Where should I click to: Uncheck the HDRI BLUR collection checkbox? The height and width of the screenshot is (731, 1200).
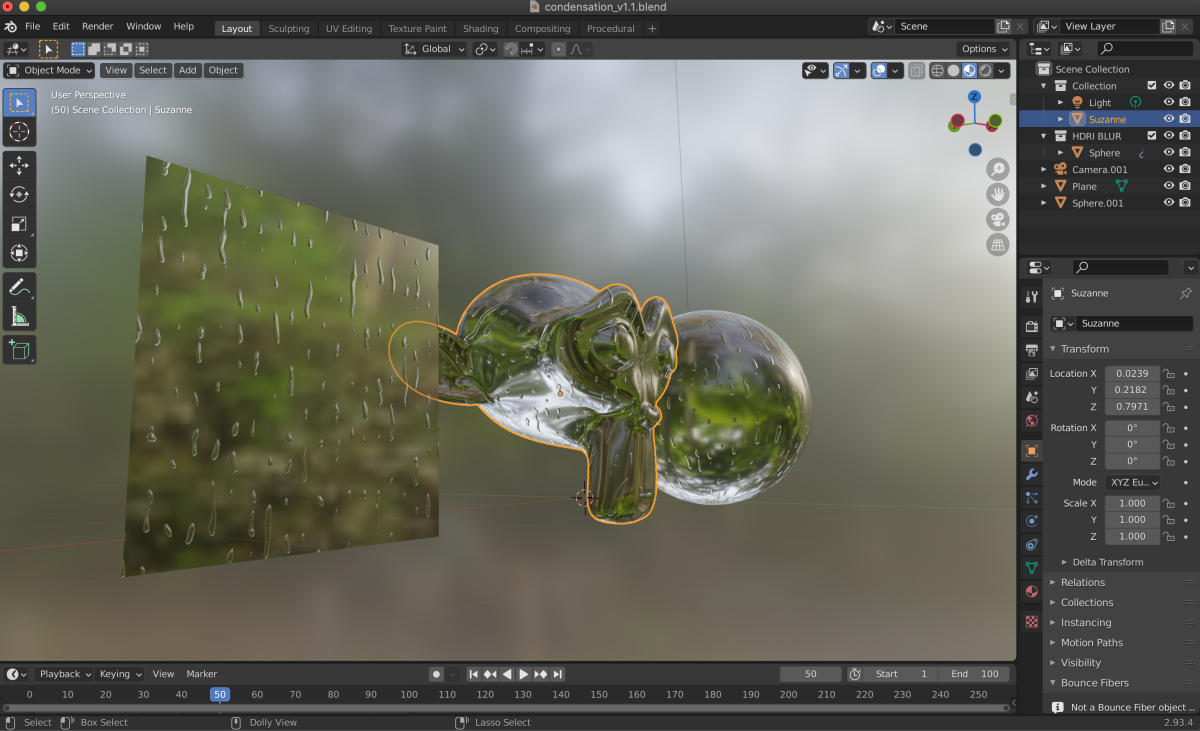pos(1152,136)
